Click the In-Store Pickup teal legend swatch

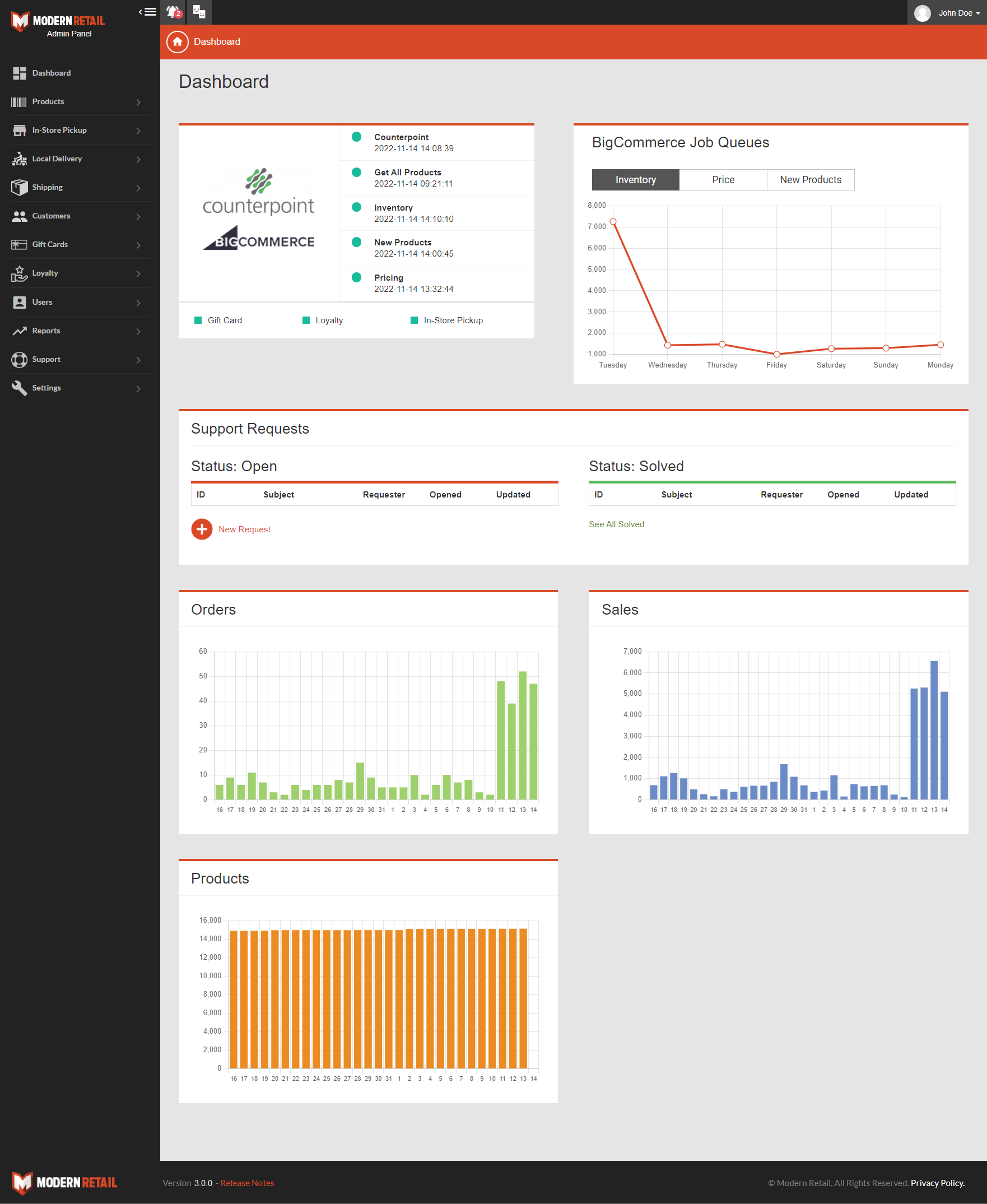(x=414, y=320)
